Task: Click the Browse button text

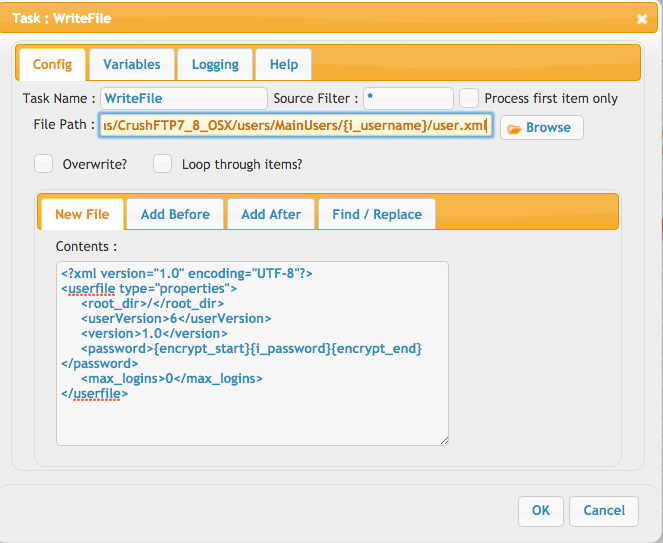Action: tap(548, 128)
